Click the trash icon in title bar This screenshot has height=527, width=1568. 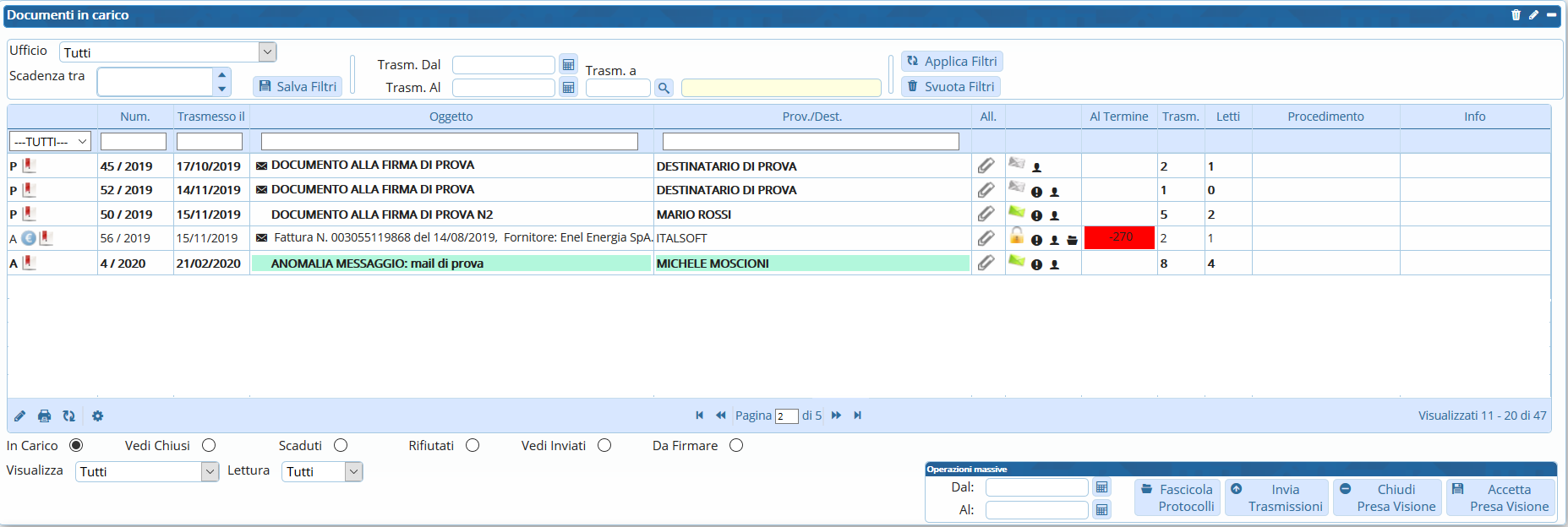click(1516, 15)
